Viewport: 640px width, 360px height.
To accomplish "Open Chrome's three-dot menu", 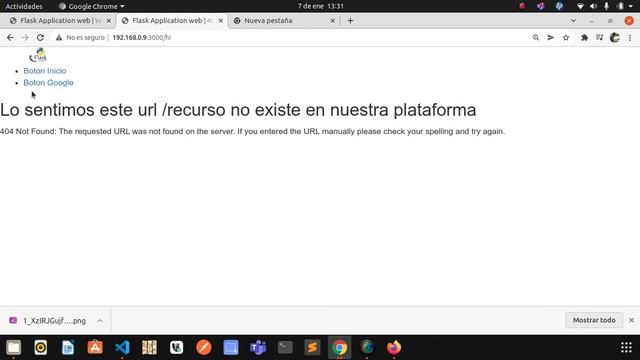I will click(630, 38).
